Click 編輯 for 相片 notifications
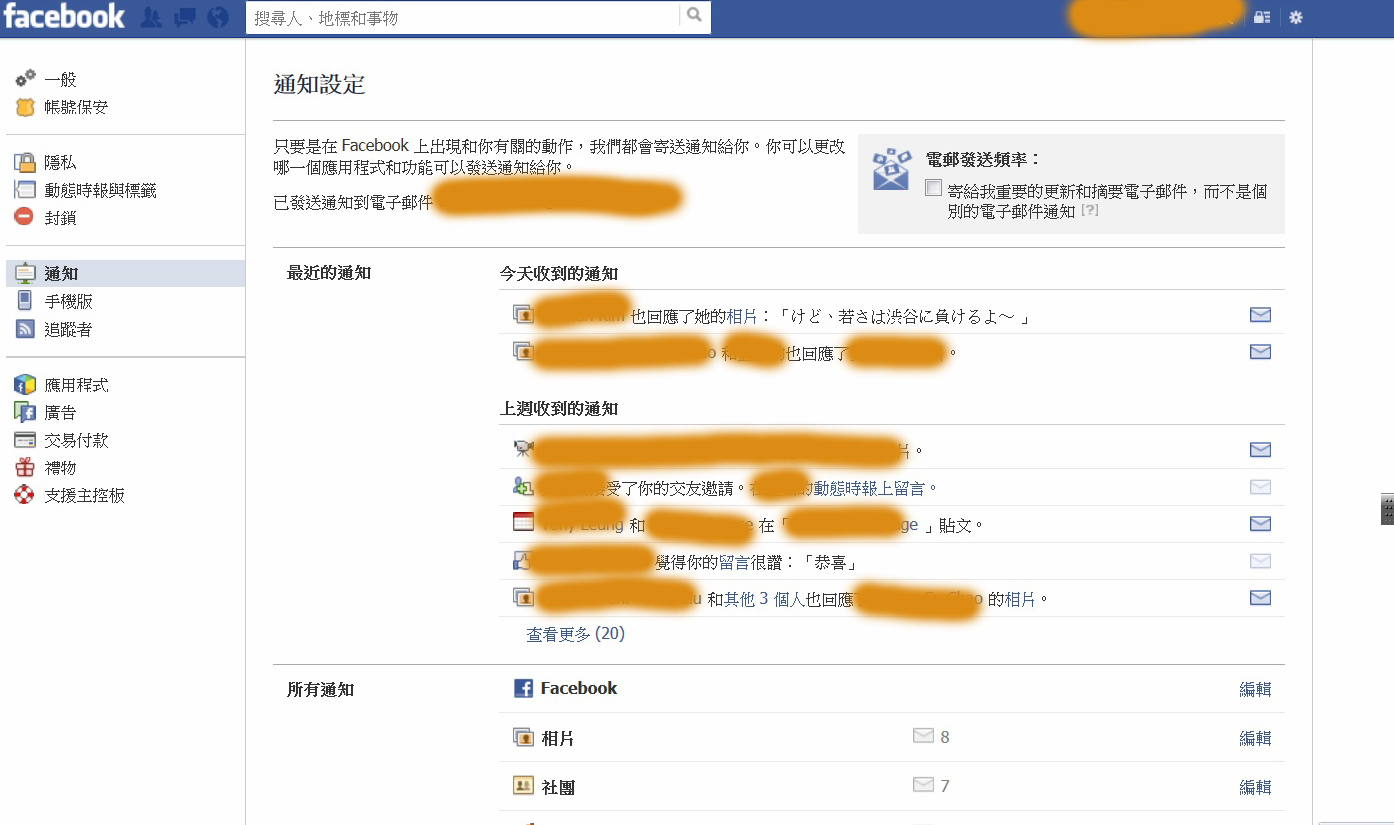 coord(1255,738)
